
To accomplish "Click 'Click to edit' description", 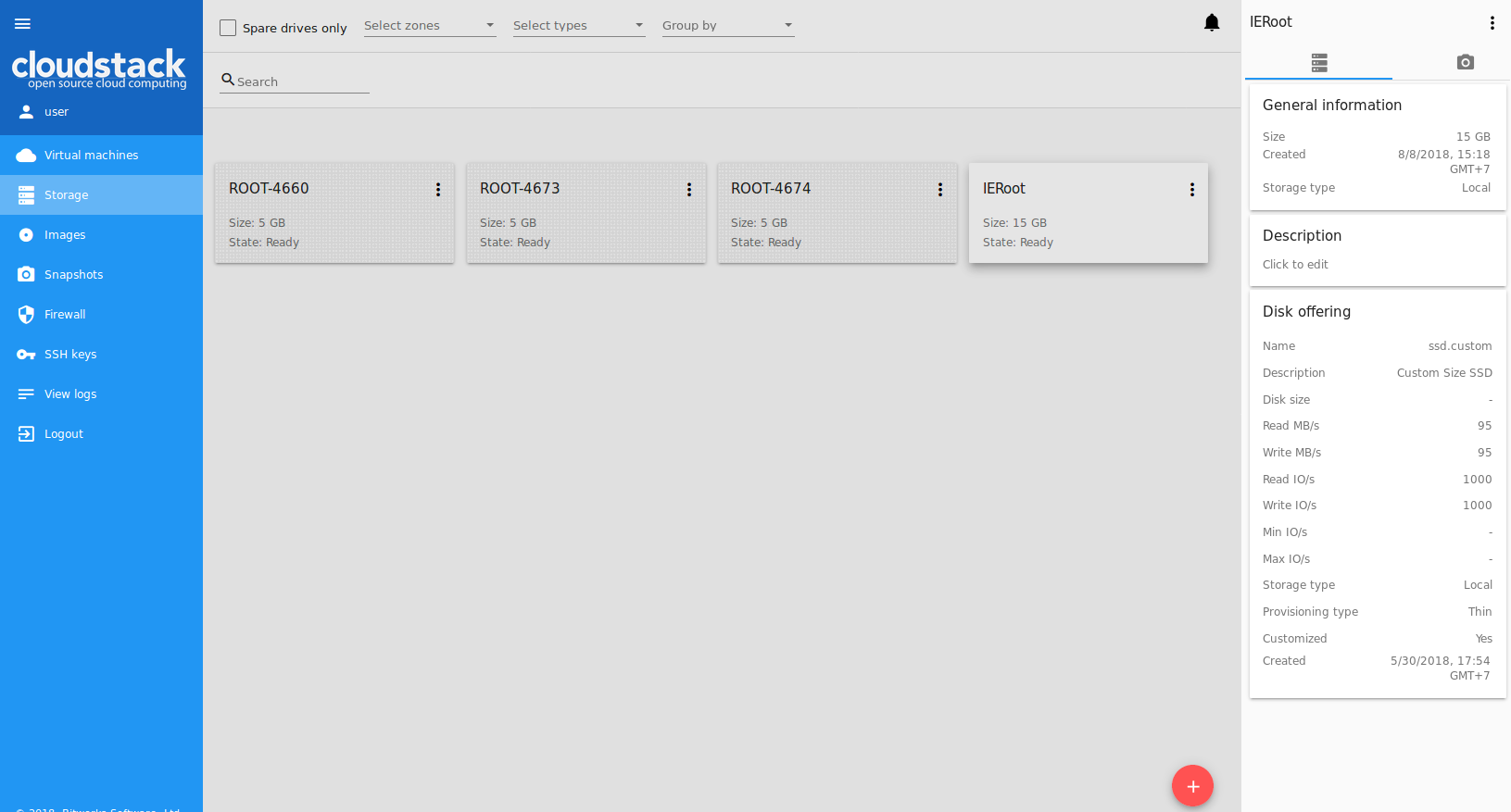I will 1295,265.
